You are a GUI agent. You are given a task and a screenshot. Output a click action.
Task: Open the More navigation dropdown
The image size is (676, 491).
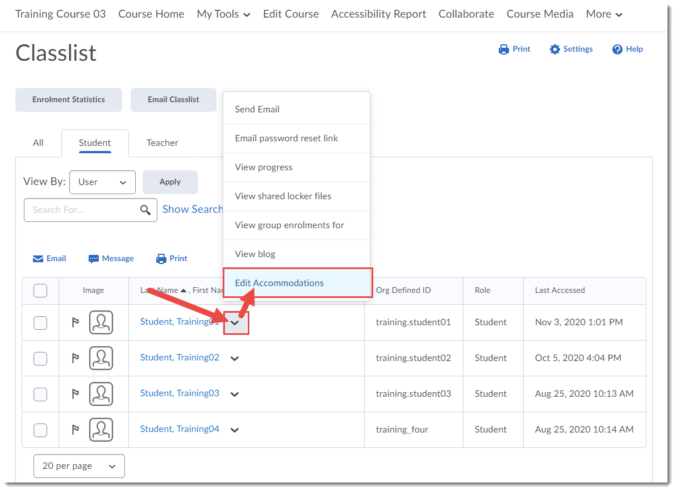coord(604,14)
